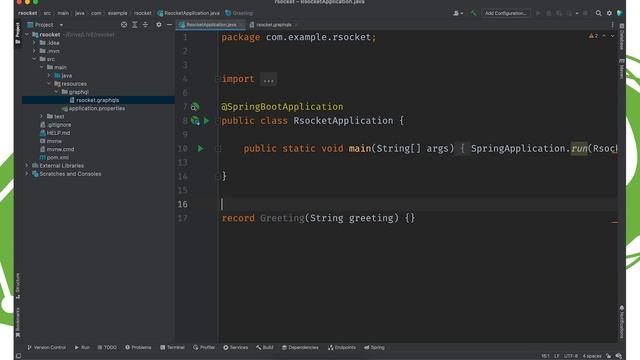This screenshot has width=640, height=360.
Task: Select pom.xml in project tree
Action: (58, 158)
